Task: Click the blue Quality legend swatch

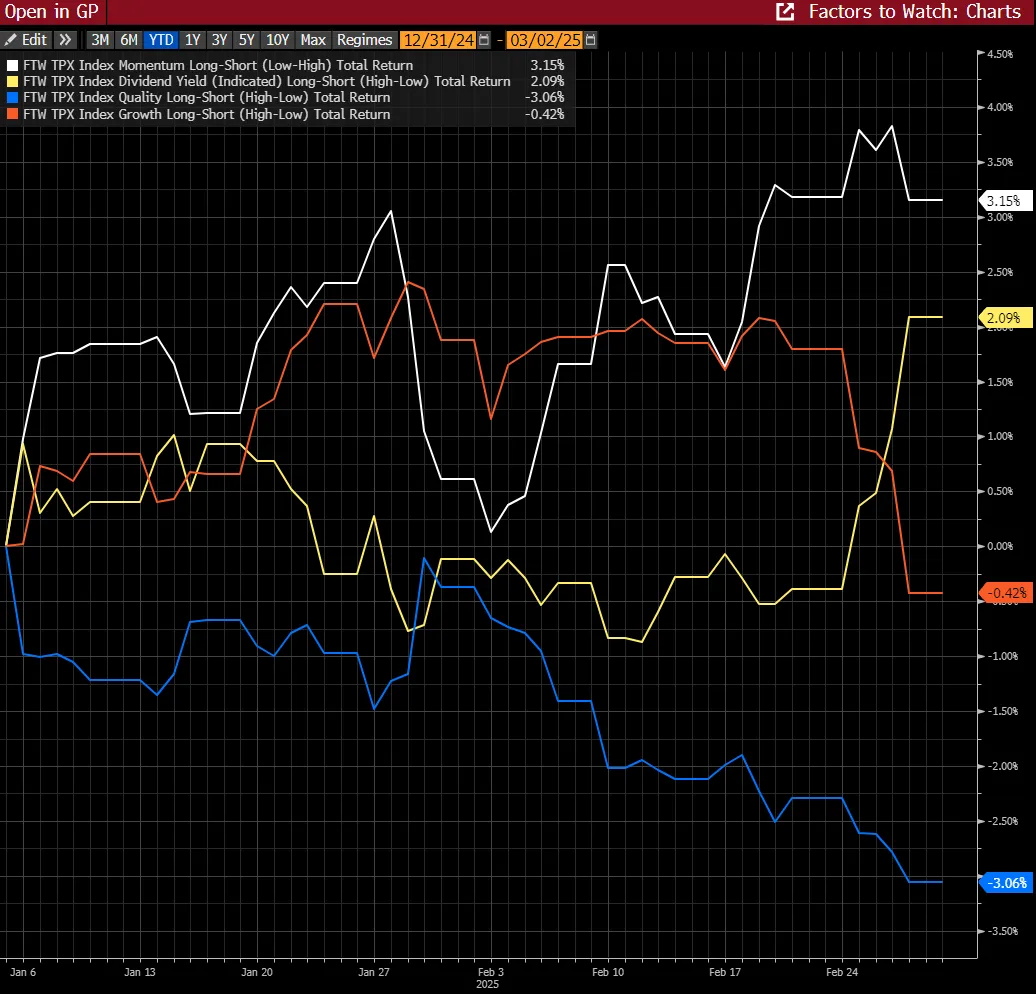Action: (x=12, y=98)
